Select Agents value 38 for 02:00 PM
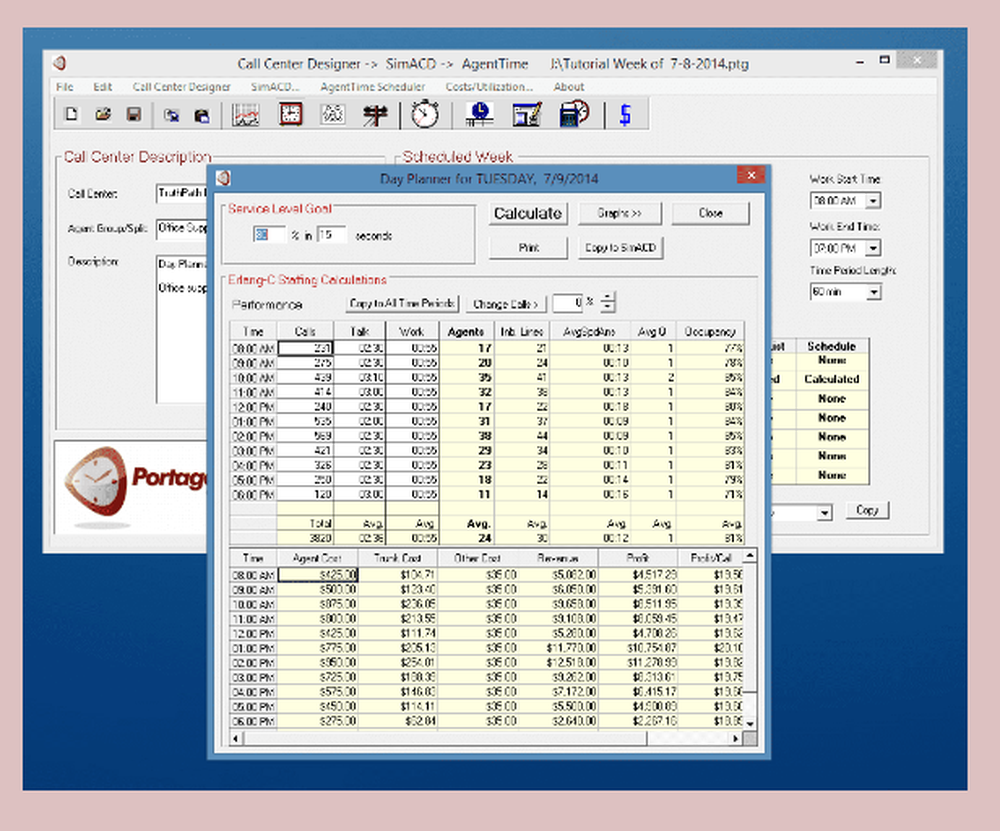 [466, 436]
